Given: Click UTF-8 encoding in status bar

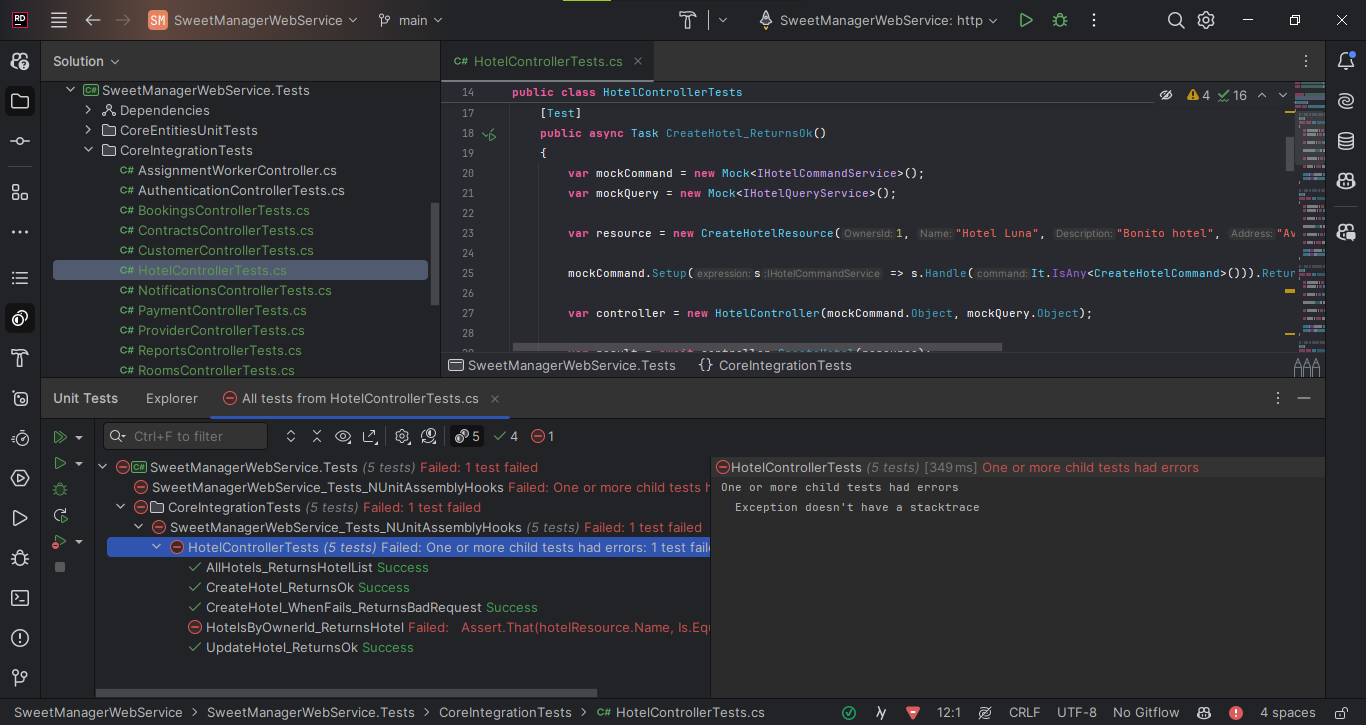Looking at the screenshot, I should point(1076,713).
